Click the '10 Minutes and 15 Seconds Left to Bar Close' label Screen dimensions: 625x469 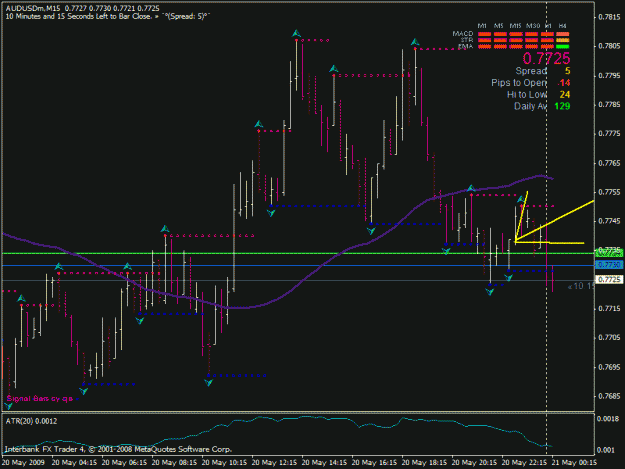[x=78, y=16]
